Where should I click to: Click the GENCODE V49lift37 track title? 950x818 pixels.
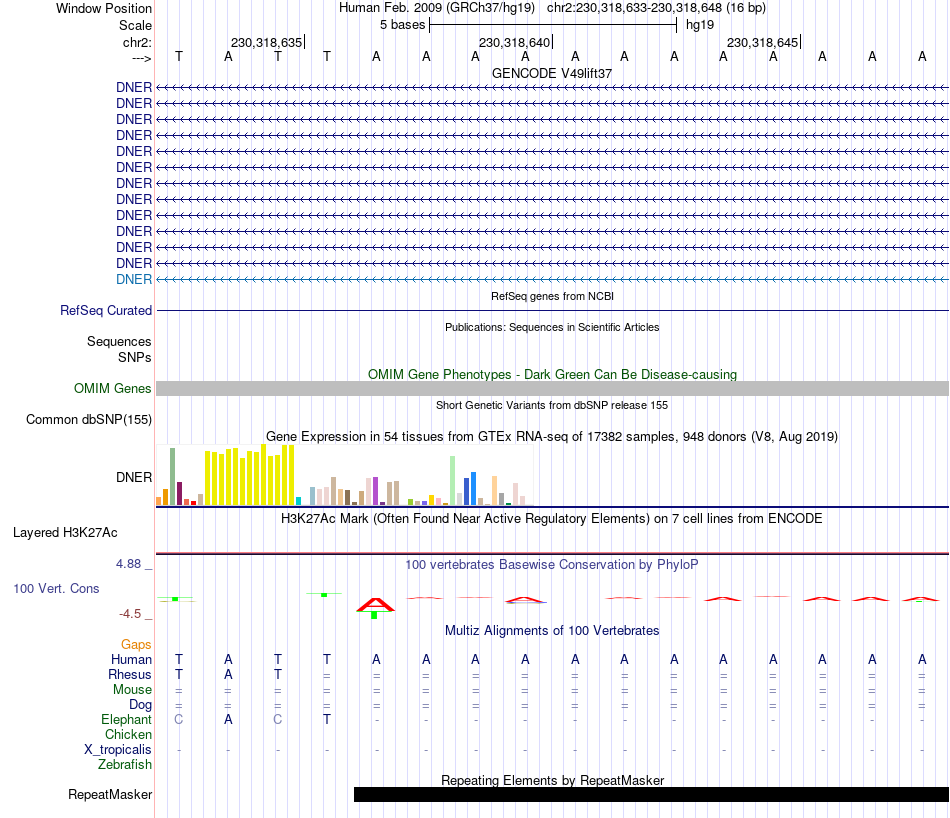(552, 73)
